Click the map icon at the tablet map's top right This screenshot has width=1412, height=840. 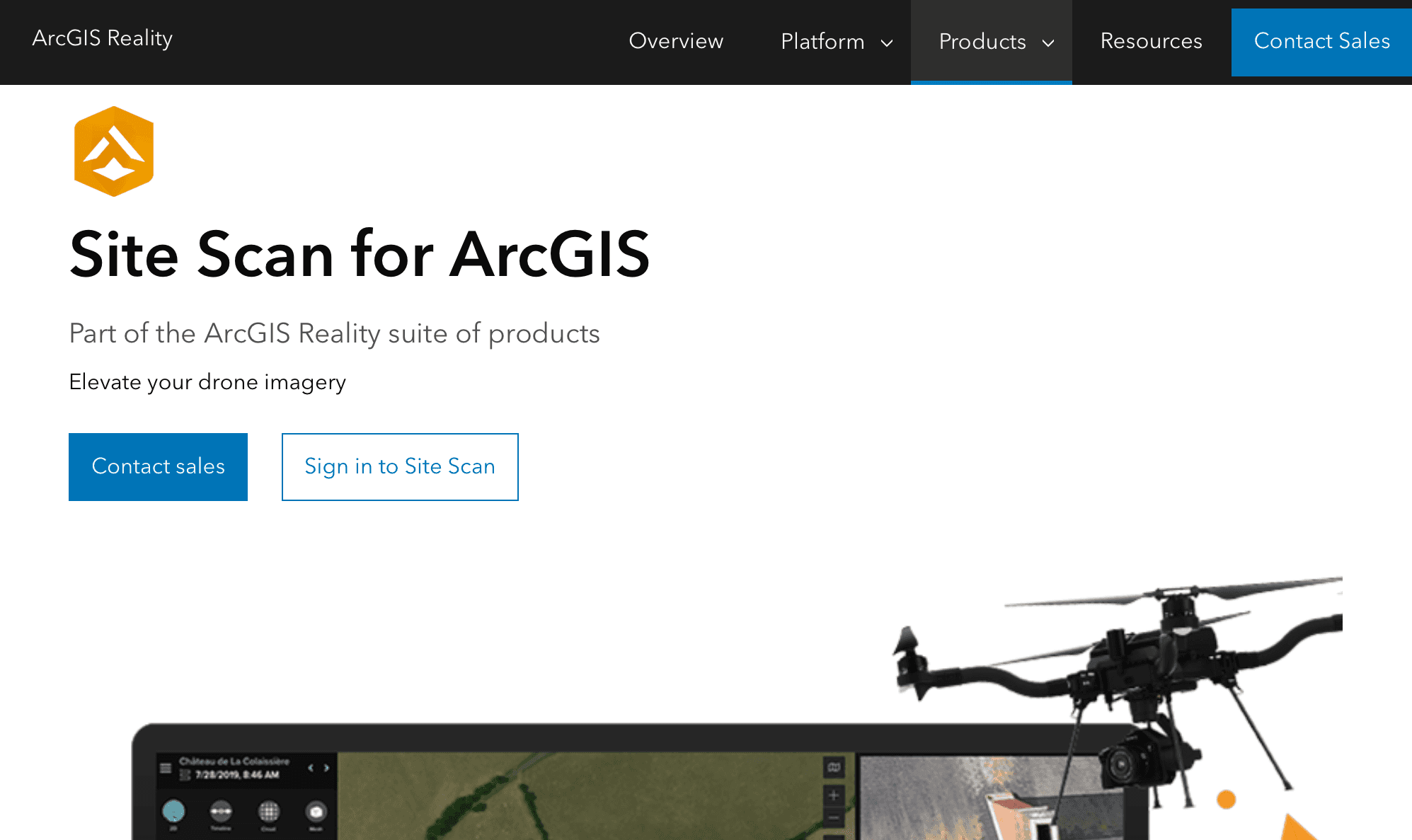[834, 767]
